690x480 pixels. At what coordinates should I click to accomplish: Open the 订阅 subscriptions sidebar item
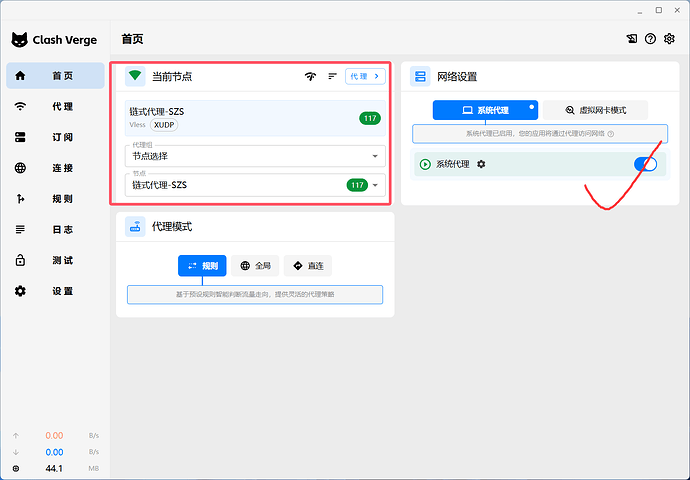point(55,137)
